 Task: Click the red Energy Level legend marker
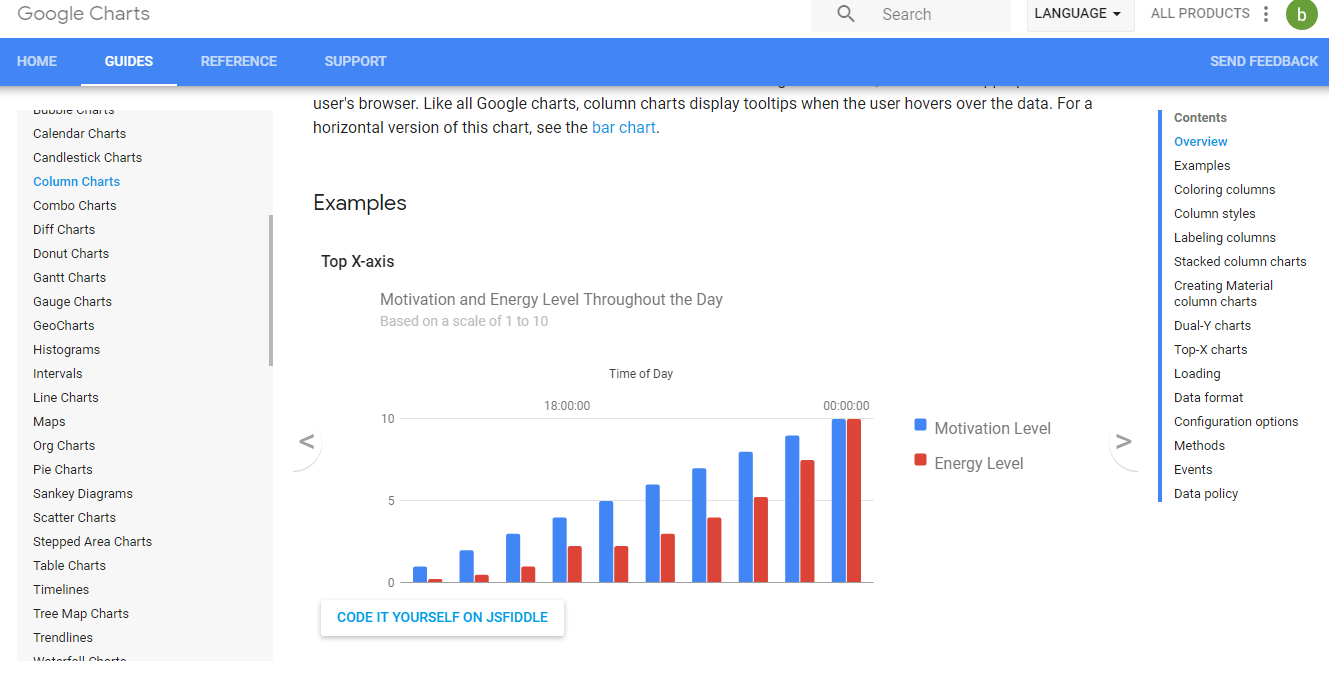tap(919, 460)
